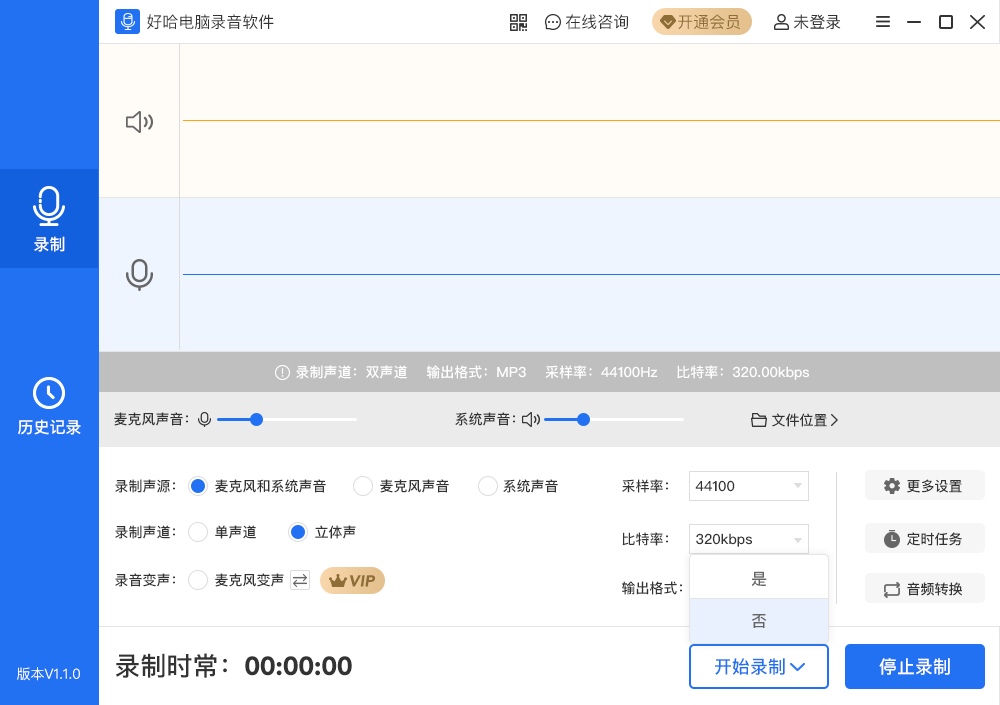
Task: Choose 否 in the open dropdown list
Action: coord(758,621)
